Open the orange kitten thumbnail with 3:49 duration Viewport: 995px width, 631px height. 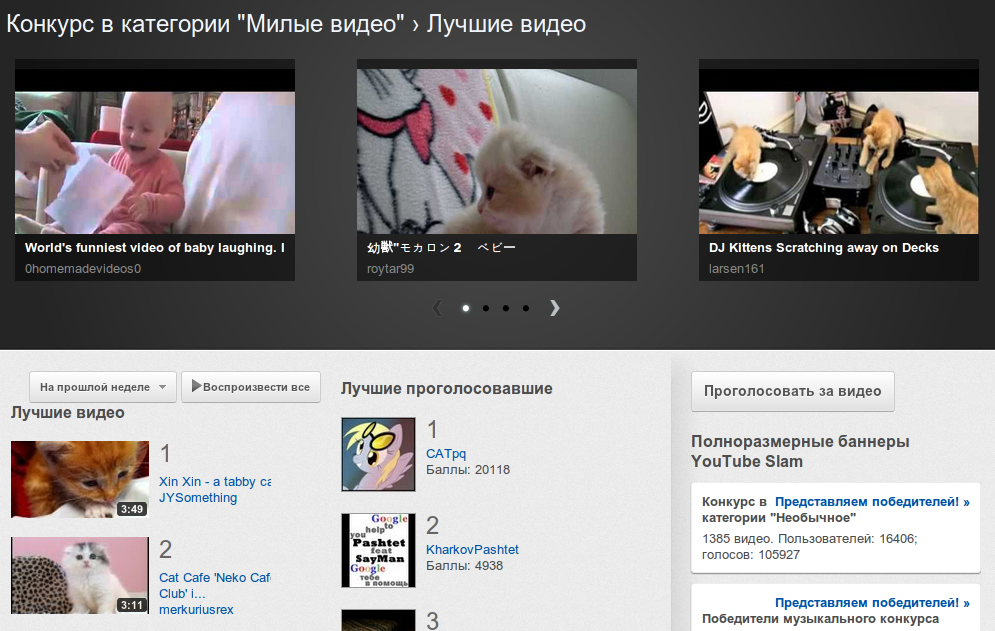click(x=80, y=479)
